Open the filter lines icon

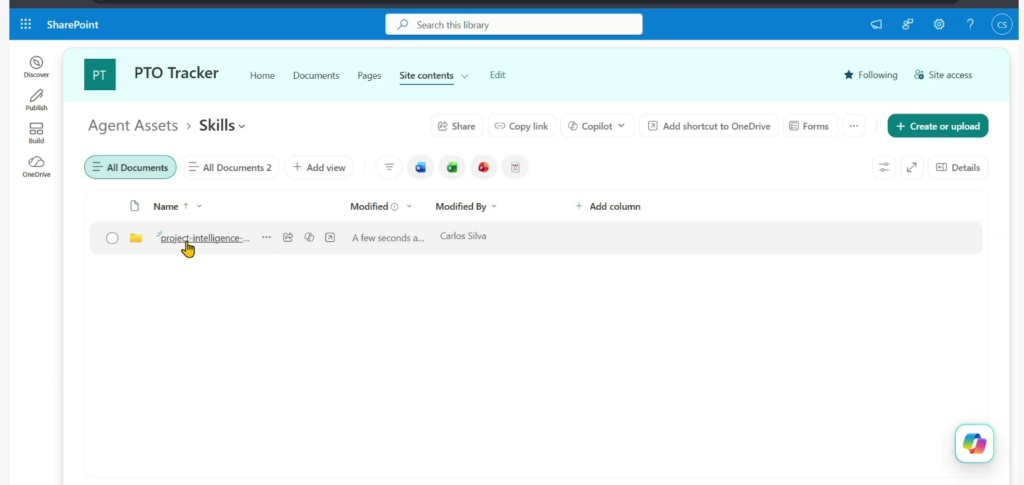[389, 167]
